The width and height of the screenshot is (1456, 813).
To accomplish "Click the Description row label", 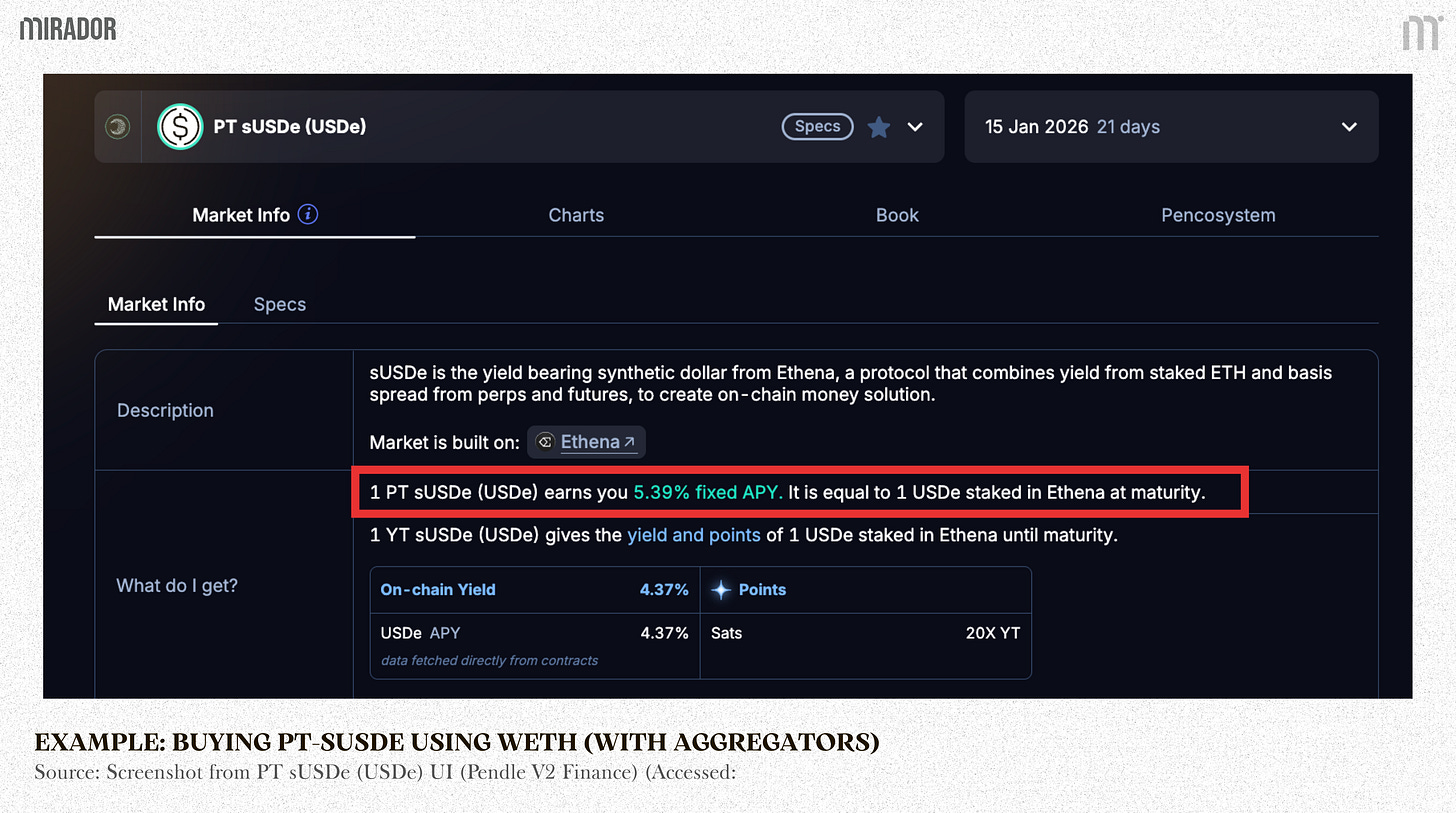I will pos(165,410).
